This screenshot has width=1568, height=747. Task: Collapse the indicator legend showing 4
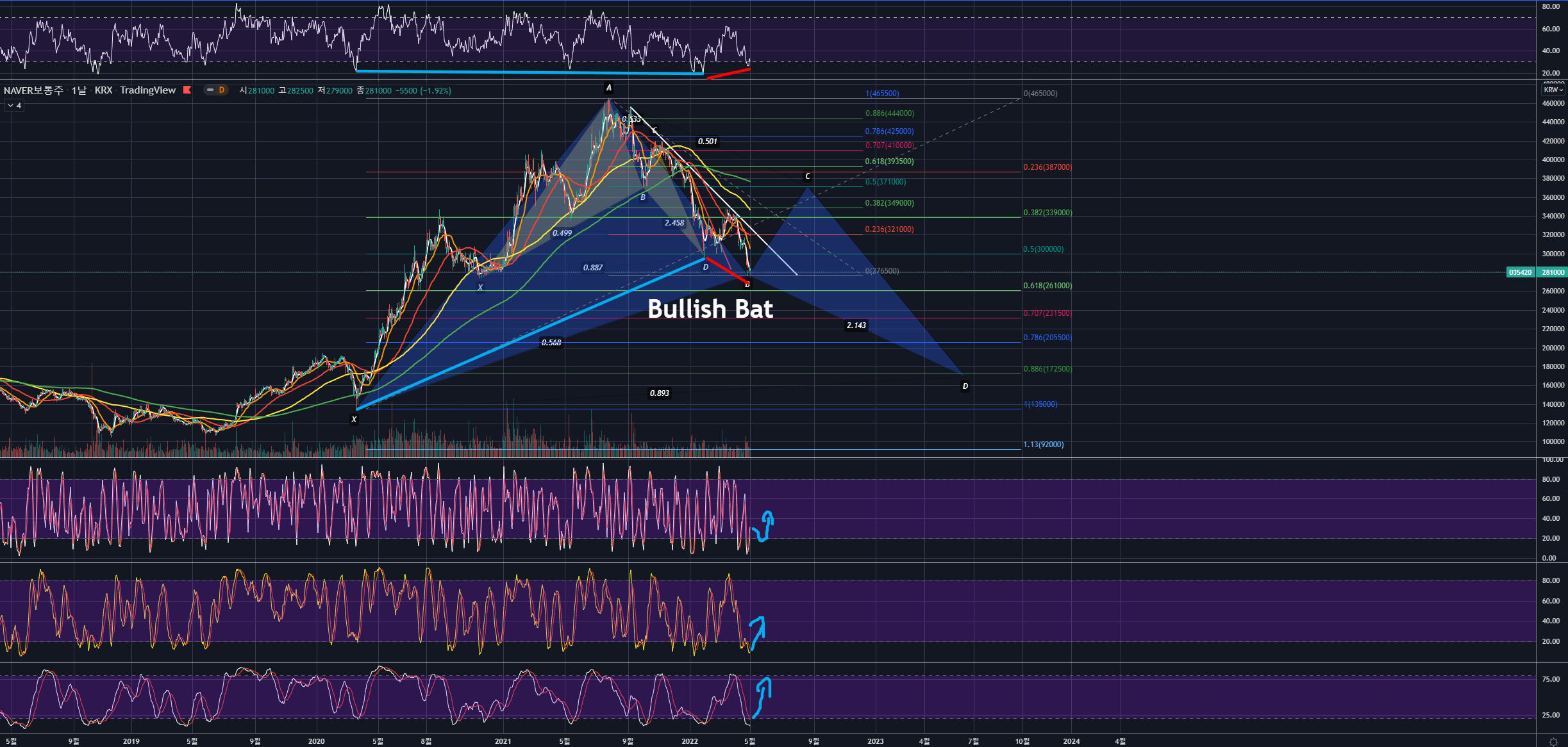coord(14,106)
